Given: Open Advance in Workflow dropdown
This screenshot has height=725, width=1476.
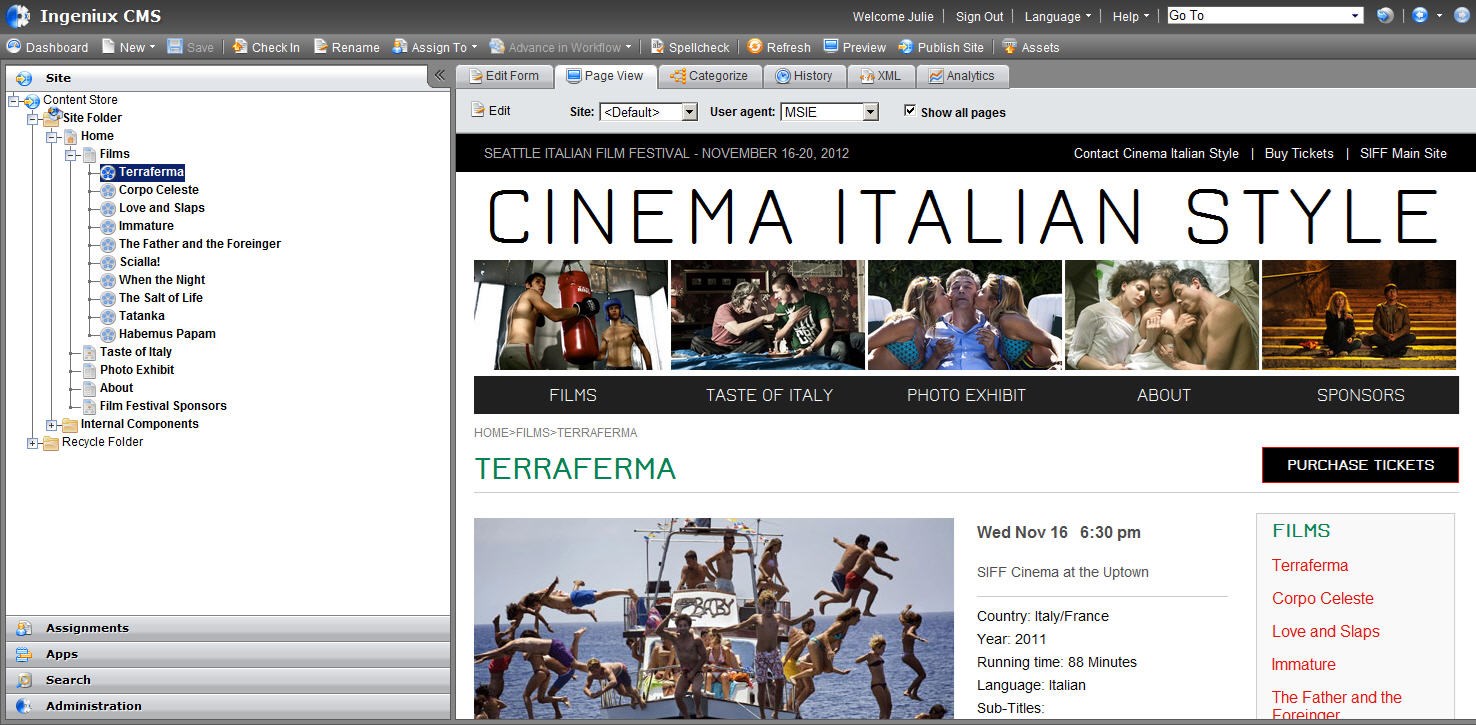Looking at the screenshot, I should click(560, 47).
